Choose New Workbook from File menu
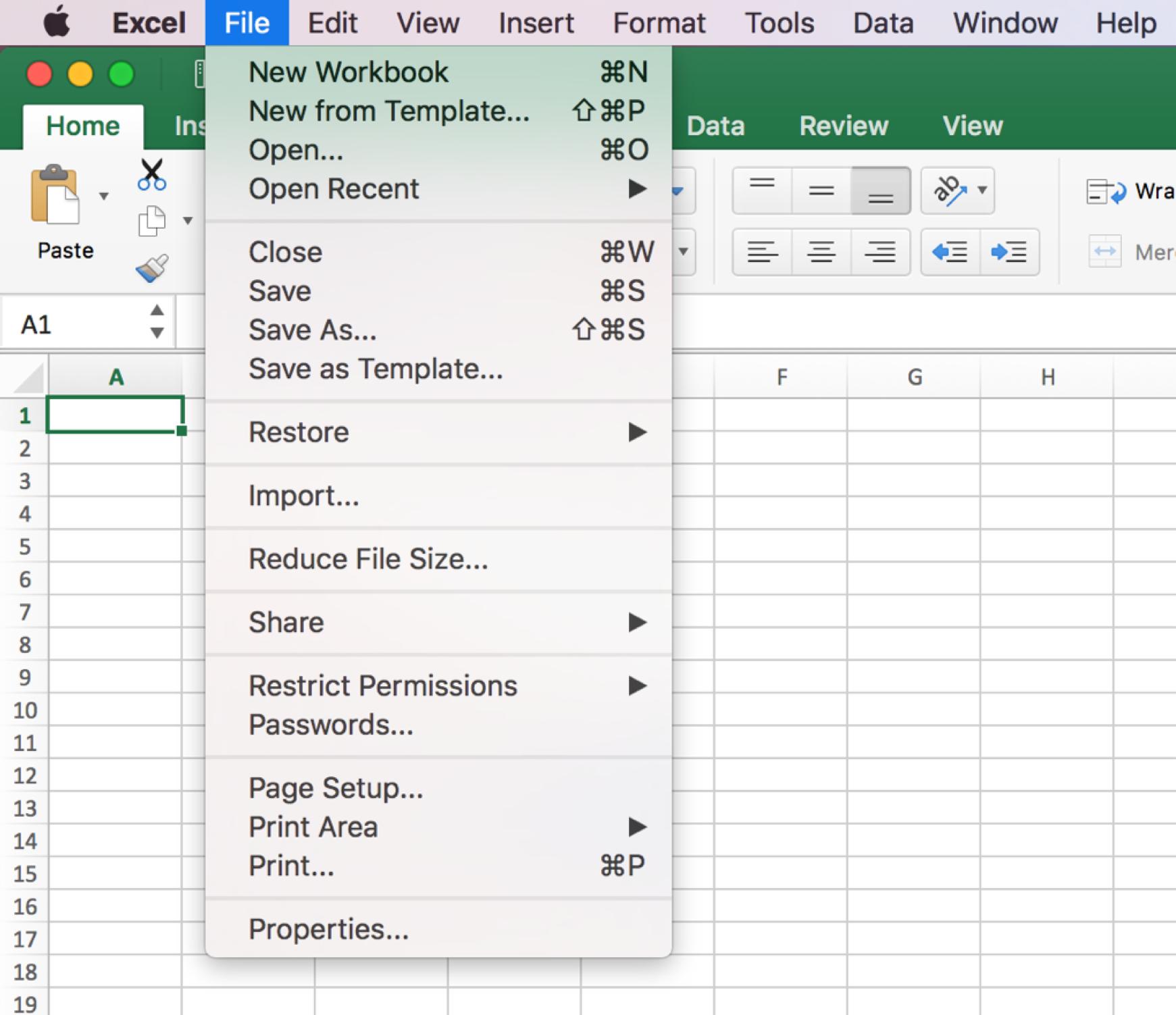The image size is (1176, 1015). coord(438,72)
